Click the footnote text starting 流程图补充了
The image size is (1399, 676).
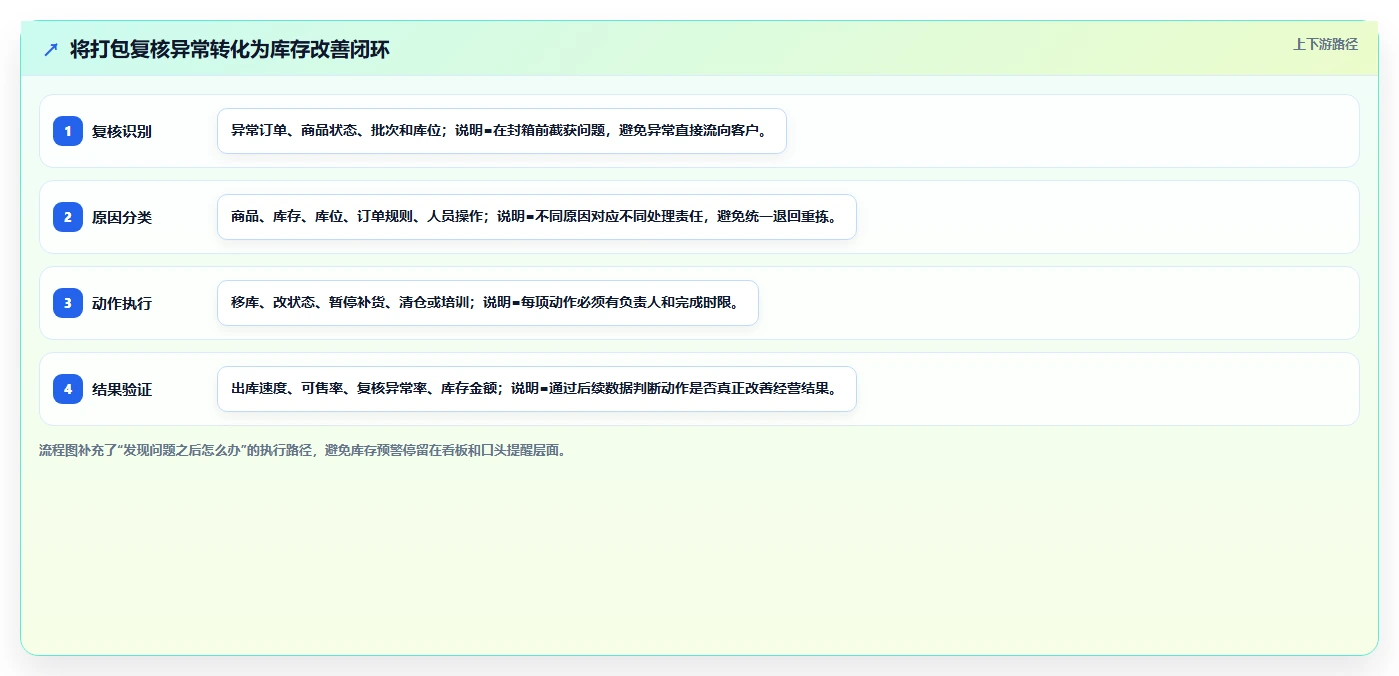[x=304, y=450]
